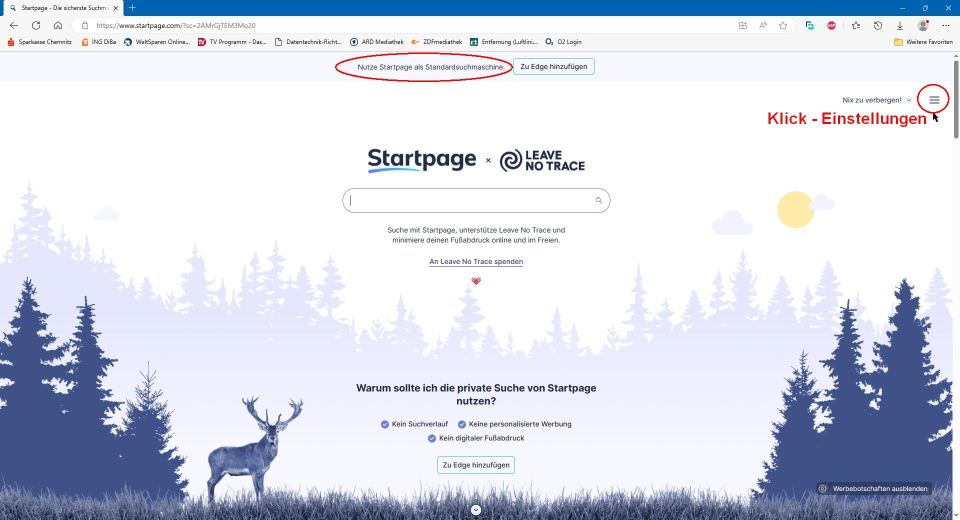Open Datentechnik-Richt bookmark
The image size is (960, 520).
point(308,42)
